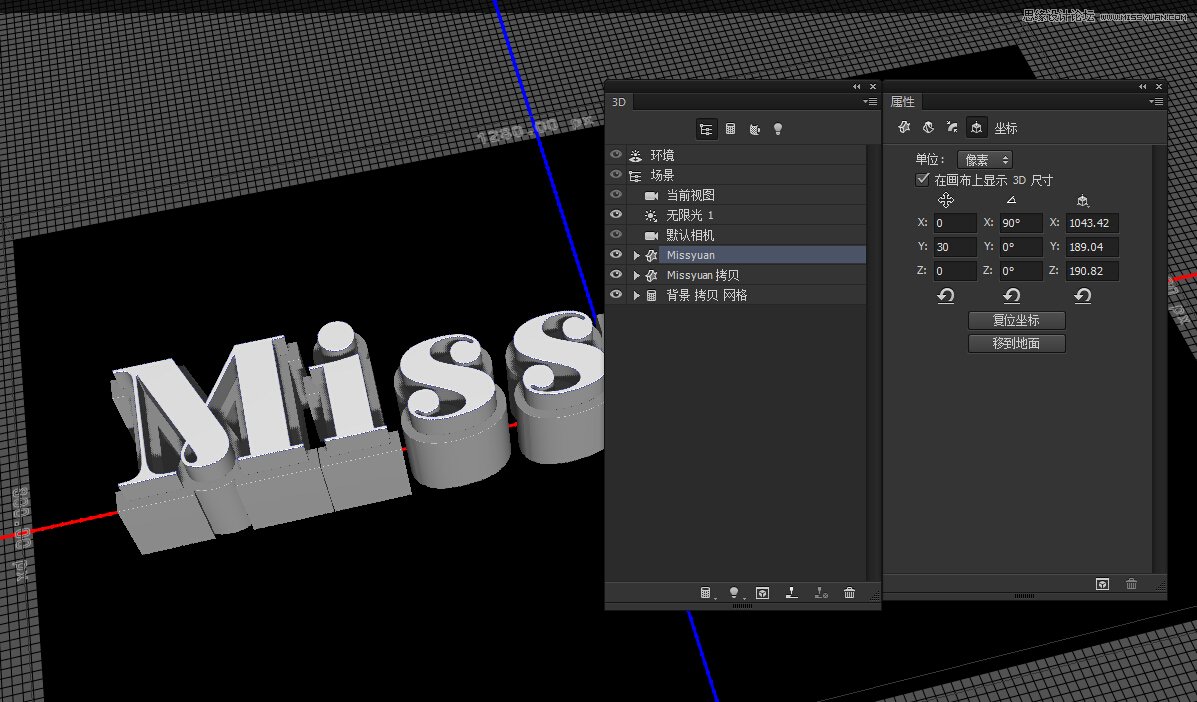The height and width of the screenshot is (702, 1197).
Task: Select the 属性 panel tab
Action: coord(903,101)
